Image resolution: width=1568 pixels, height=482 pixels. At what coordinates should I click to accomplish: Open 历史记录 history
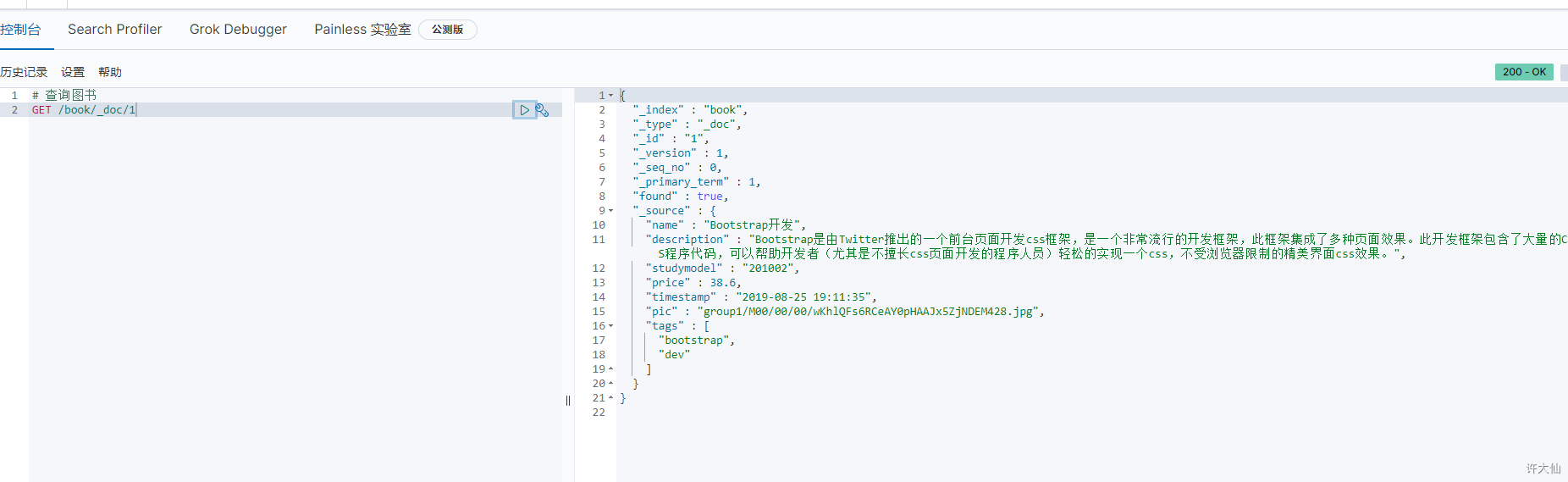[24, 72]
